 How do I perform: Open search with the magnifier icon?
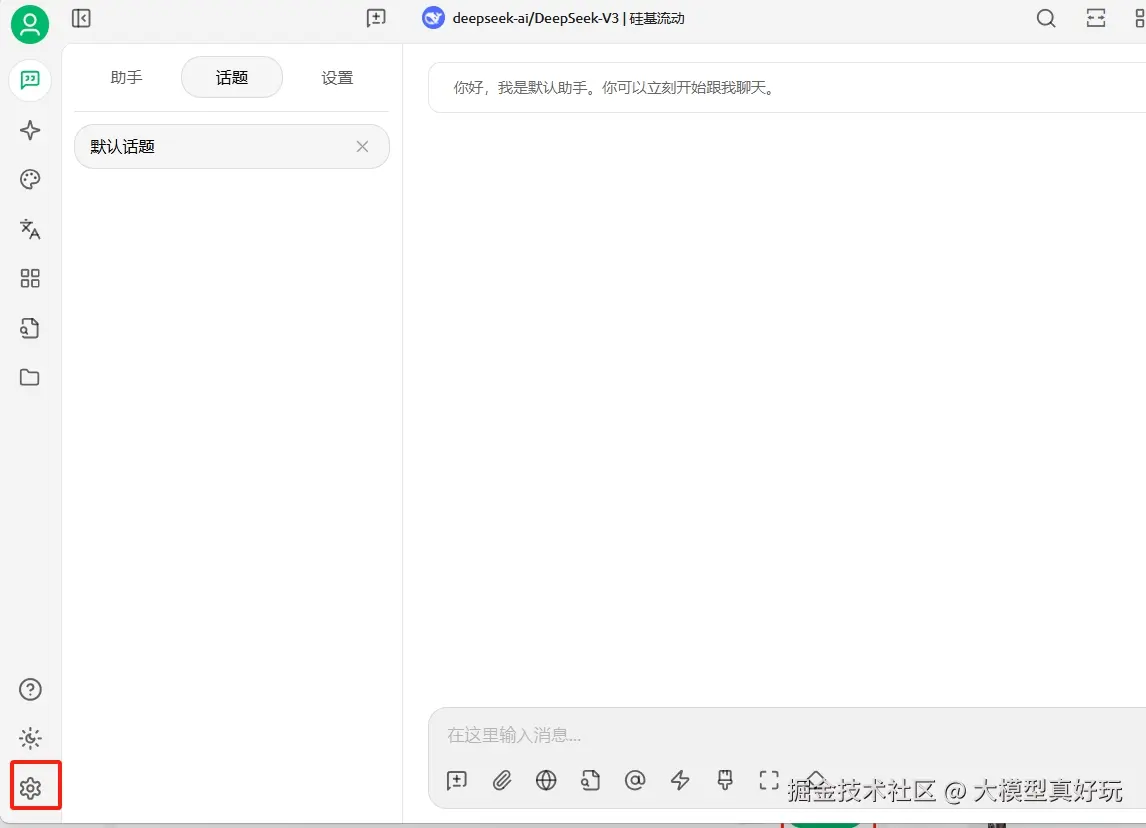pyautogui.click(x=1046, y=18)
